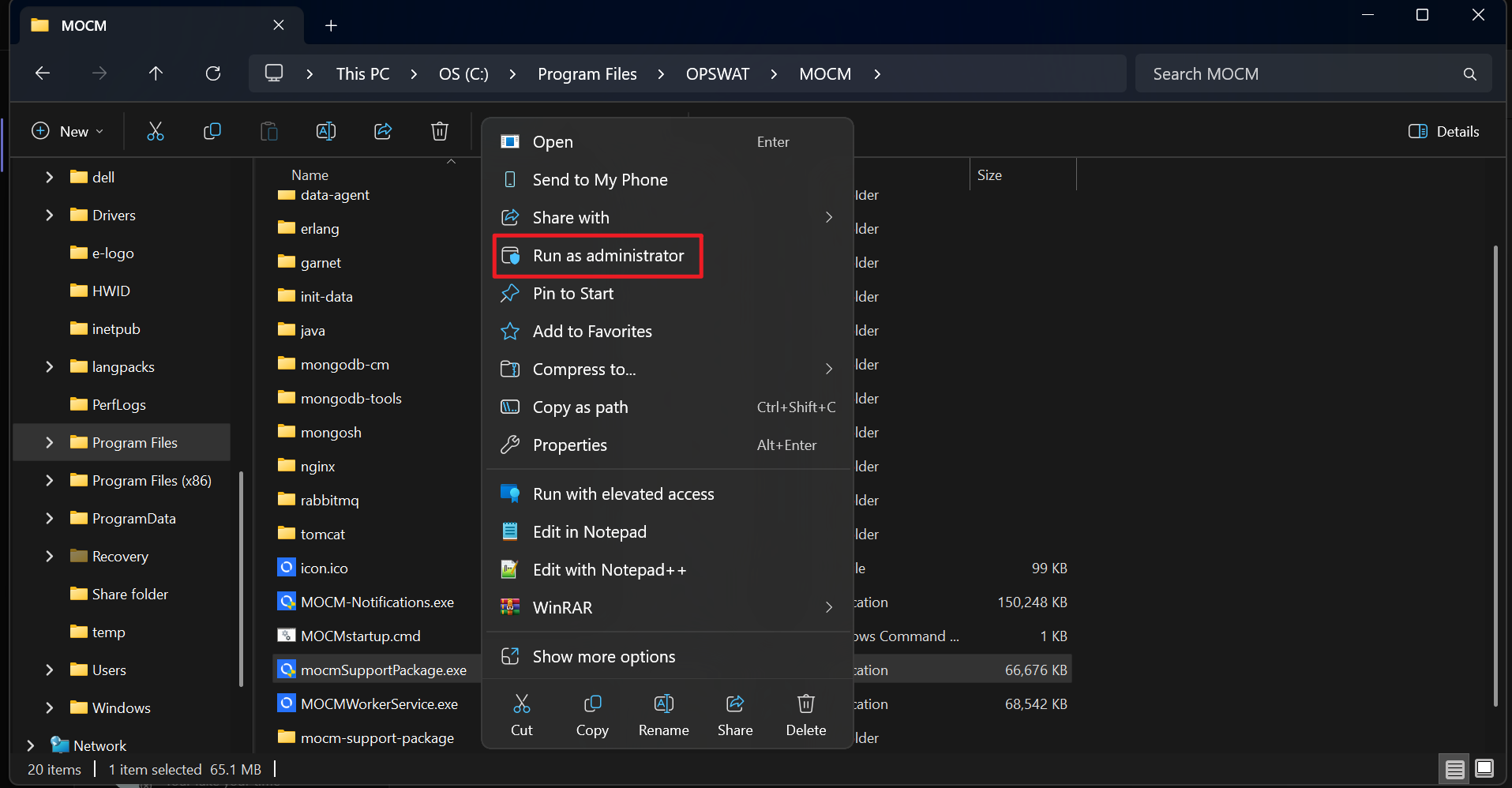Choose Open in context menu
The height and width of the screenshot is (788, 1512).
click(668, 142)
